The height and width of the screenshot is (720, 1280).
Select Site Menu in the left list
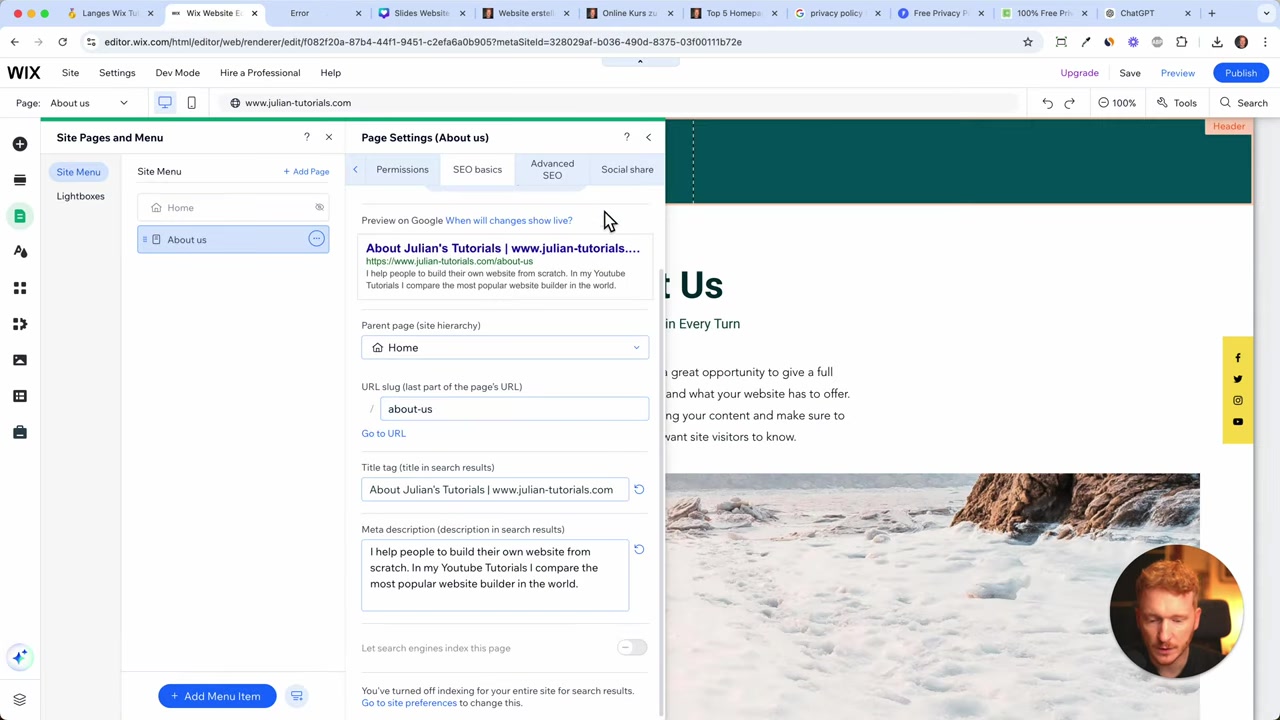[78, 172]
